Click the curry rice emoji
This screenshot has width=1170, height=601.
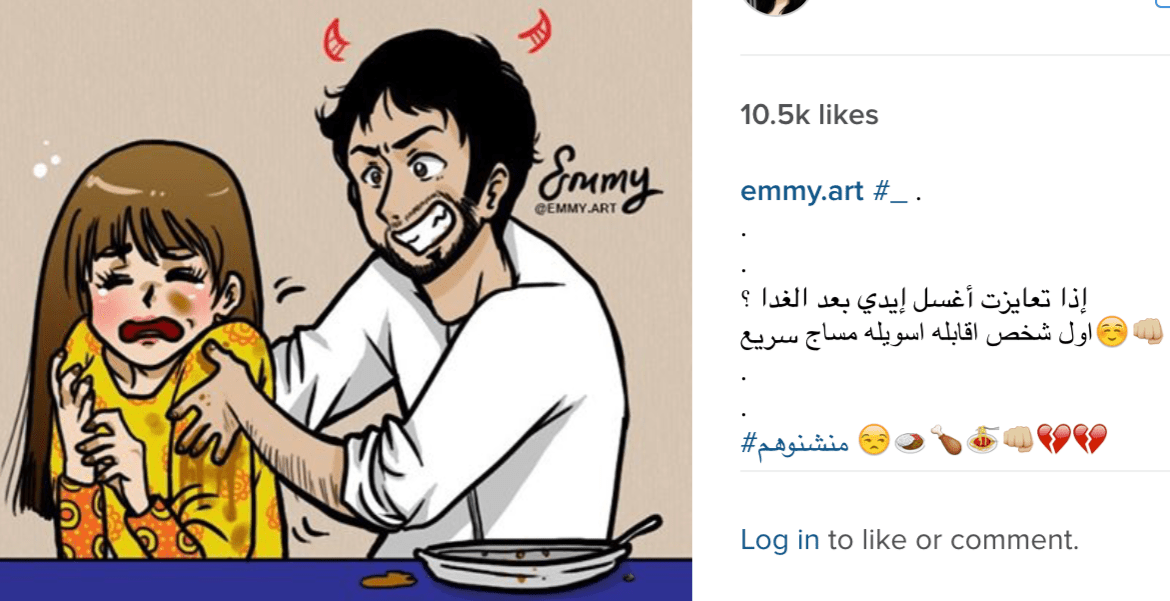[910, 442]
